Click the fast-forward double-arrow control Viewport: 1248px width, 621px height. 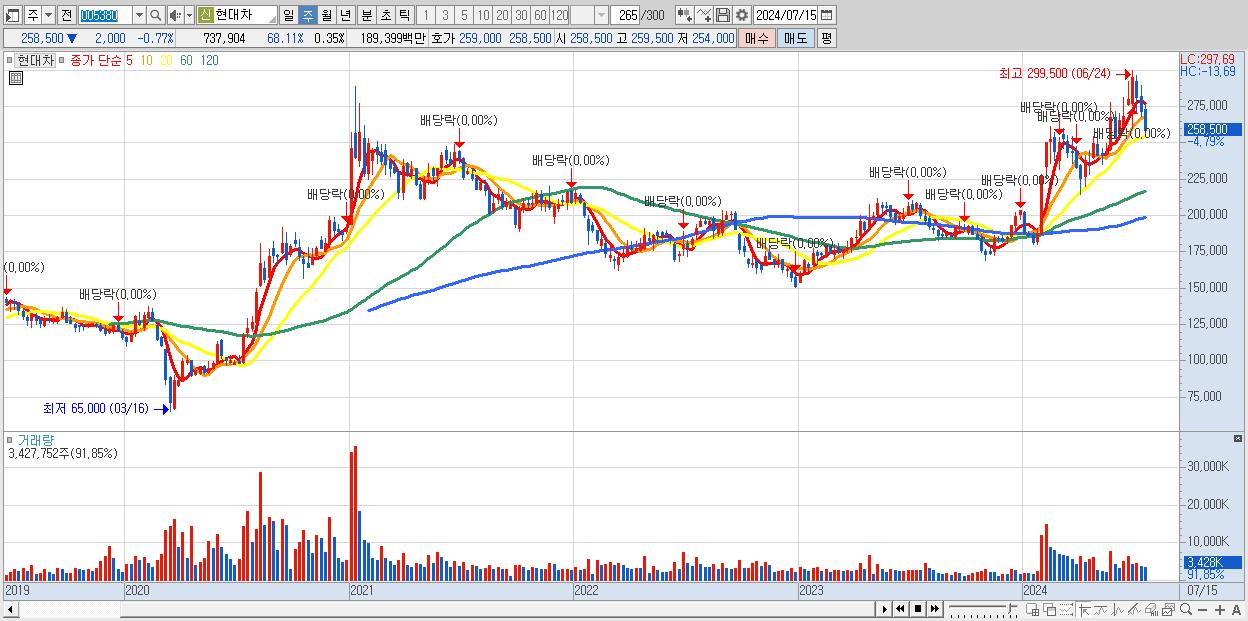click(x=935, y=609)
